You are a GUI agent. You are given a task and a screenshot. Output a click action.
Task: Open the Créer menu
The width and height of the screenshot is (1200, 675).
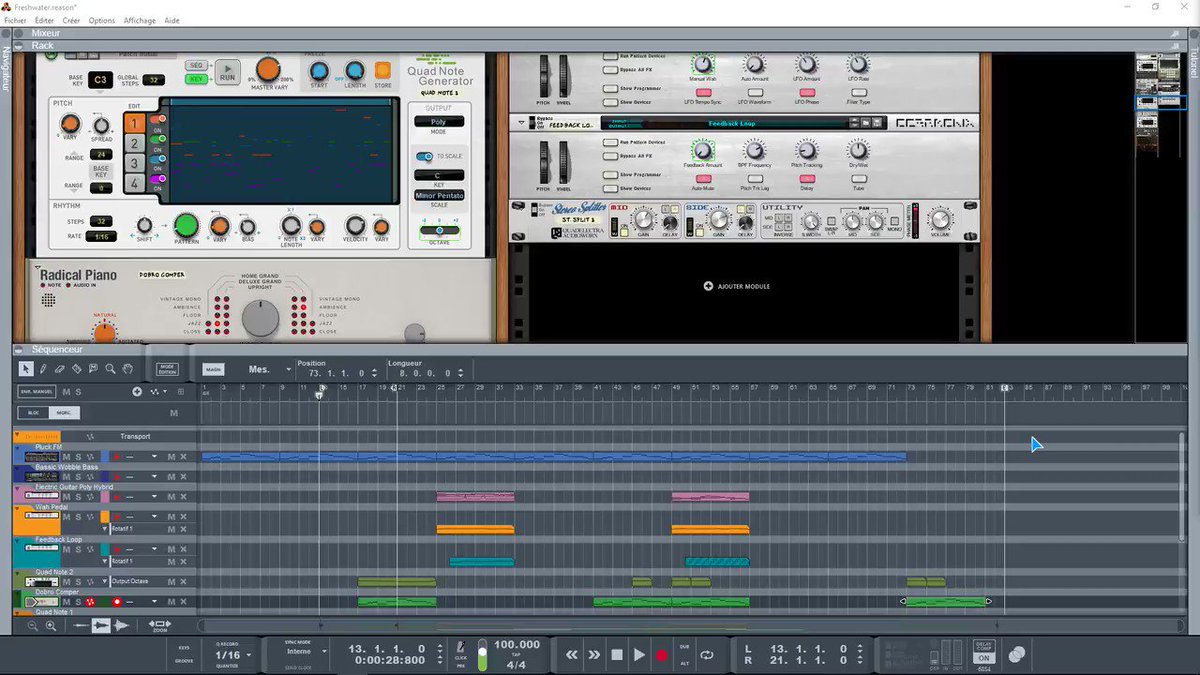pyautogui.click(x=72, y=20)
